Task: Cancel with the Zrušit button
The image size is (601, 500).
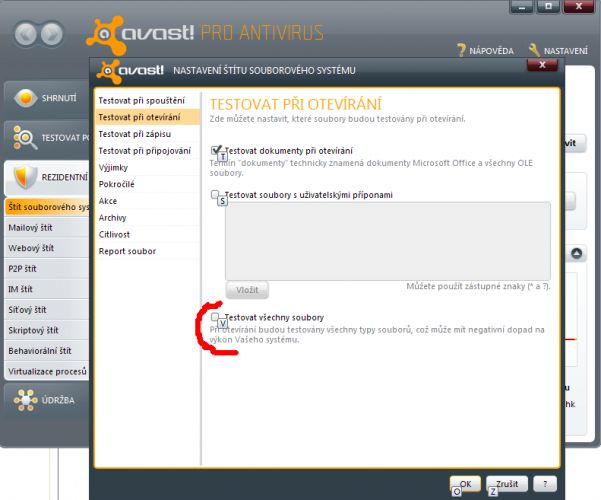Action: (x=507, y=484)
